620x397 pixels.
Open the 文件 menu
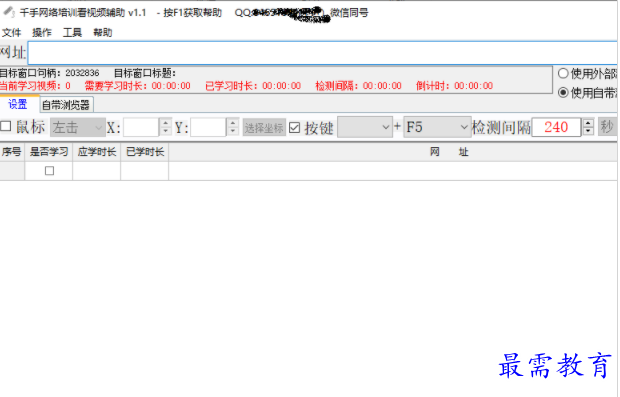(11, 32)
